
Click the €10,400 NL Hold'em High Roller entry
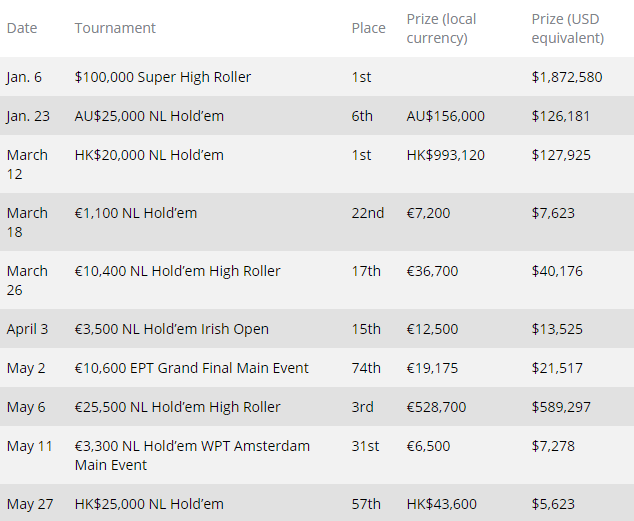(178, 271)
